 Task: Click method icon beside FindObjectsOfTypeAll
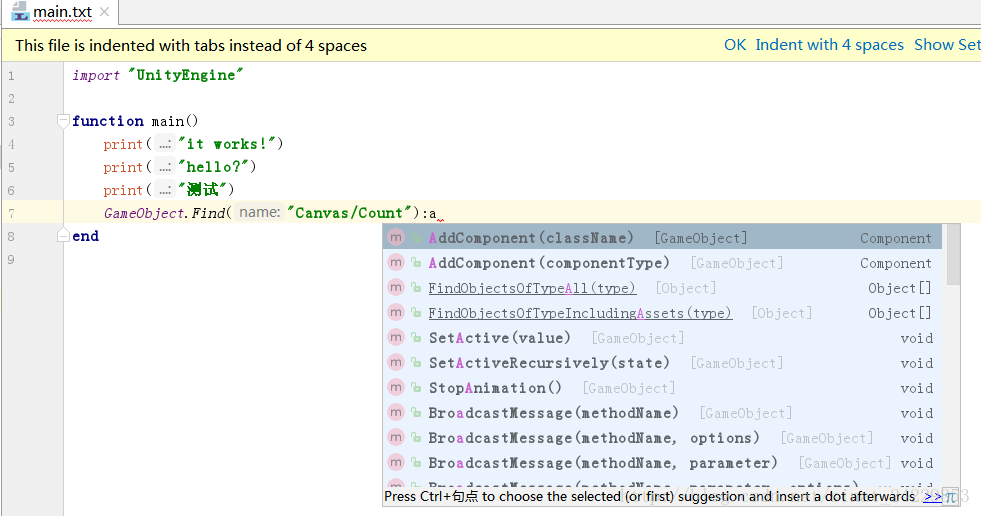click(396, 288)
